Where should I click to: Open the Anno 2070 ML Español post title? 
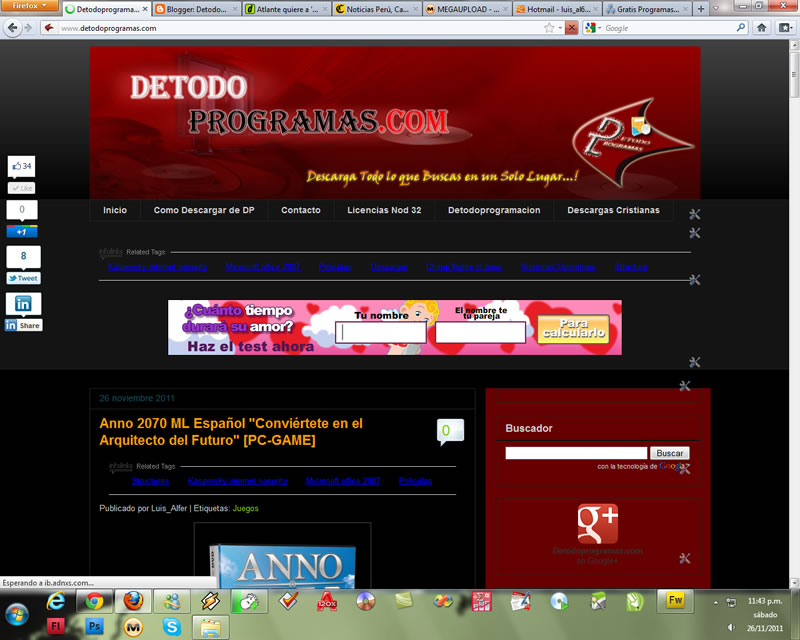pyautogui.click(x=231, y=432)
